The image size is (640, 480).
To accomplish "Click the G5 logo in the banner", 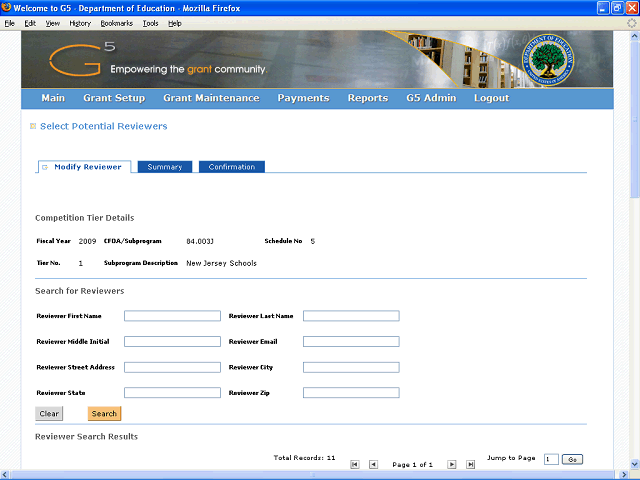I will click(82, 59).
